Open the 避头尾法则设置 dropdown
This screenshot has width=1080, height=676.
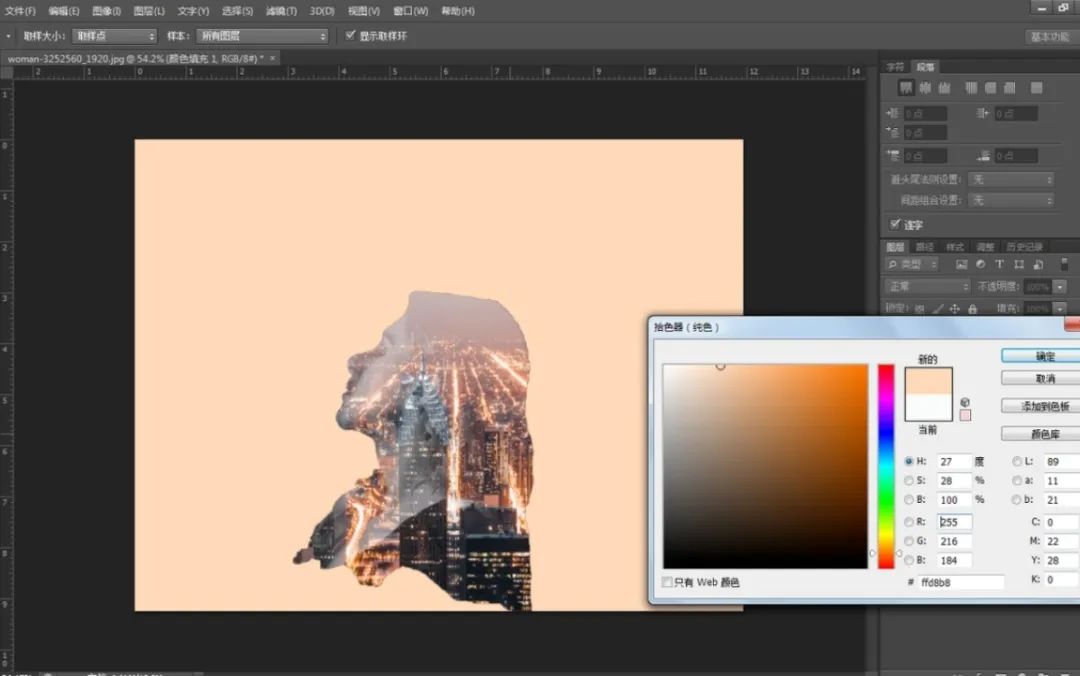point(1011,180)
